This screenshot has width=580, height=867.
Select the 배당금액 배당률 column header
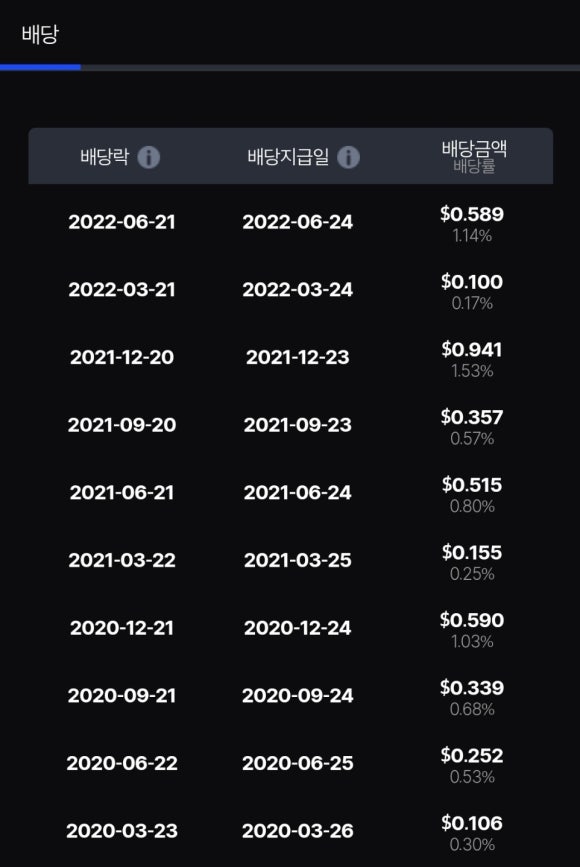tap(474, 156)
